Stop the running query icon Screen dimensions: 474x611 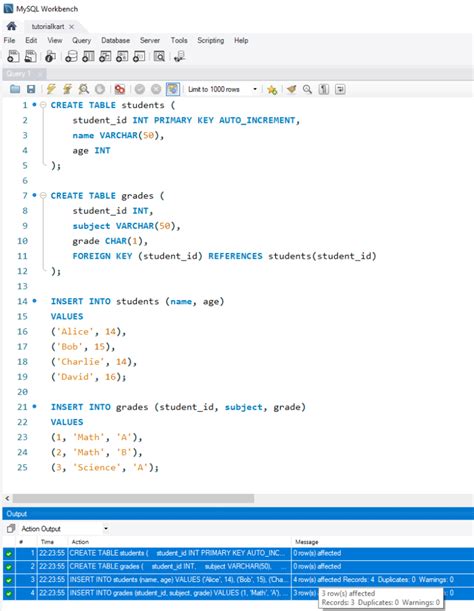100,89
